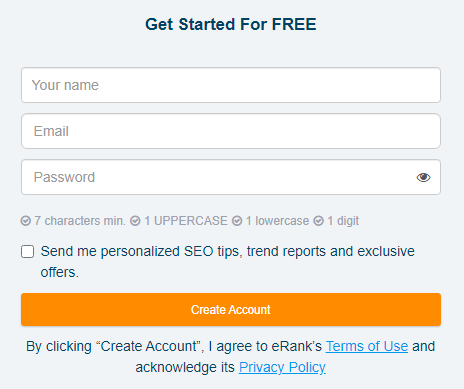Viewport: 464px width, 389px height.
Task: Click the check icon beside 1 lowercase
Action: tap(237, 221)
